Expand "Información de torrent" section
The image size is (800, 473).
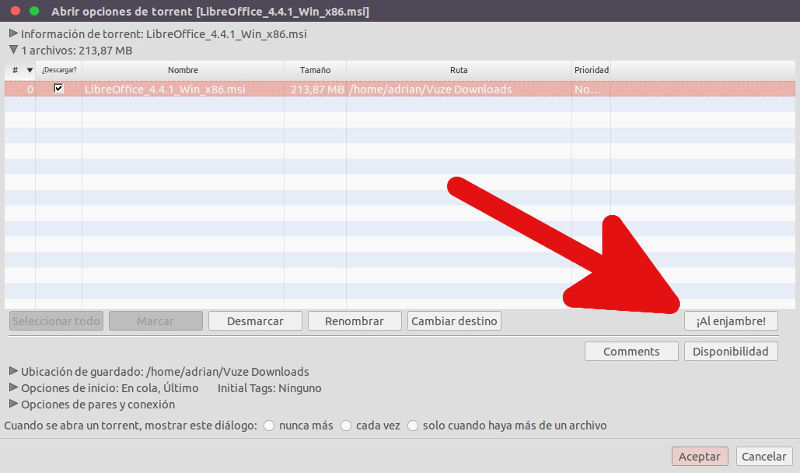tap(12, 33)
